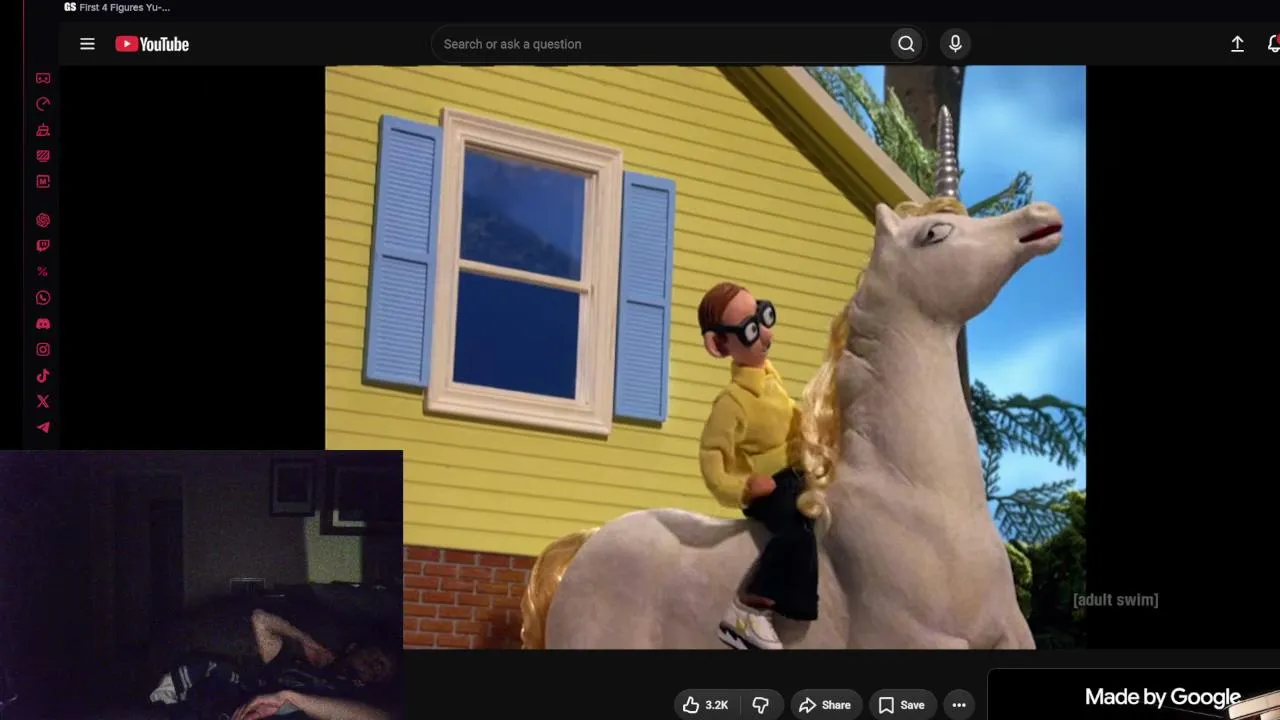The height and width of the screenshot is (720, 1280).
Task: Open GX Control speedometer icon in sidebar
Action: coord(43,104)
